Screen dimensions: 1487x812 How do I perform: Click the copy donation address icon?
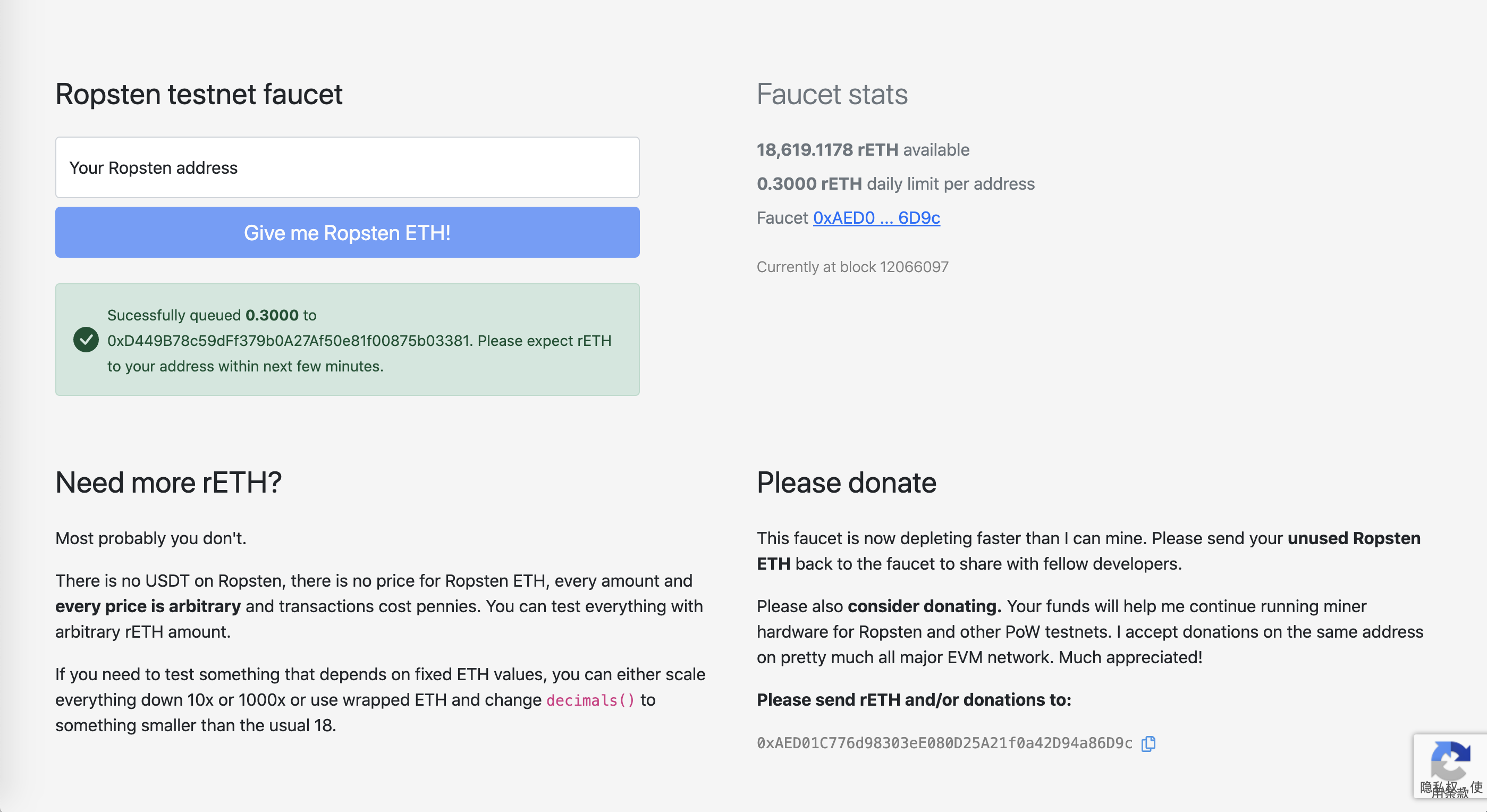click(1148, 743)
